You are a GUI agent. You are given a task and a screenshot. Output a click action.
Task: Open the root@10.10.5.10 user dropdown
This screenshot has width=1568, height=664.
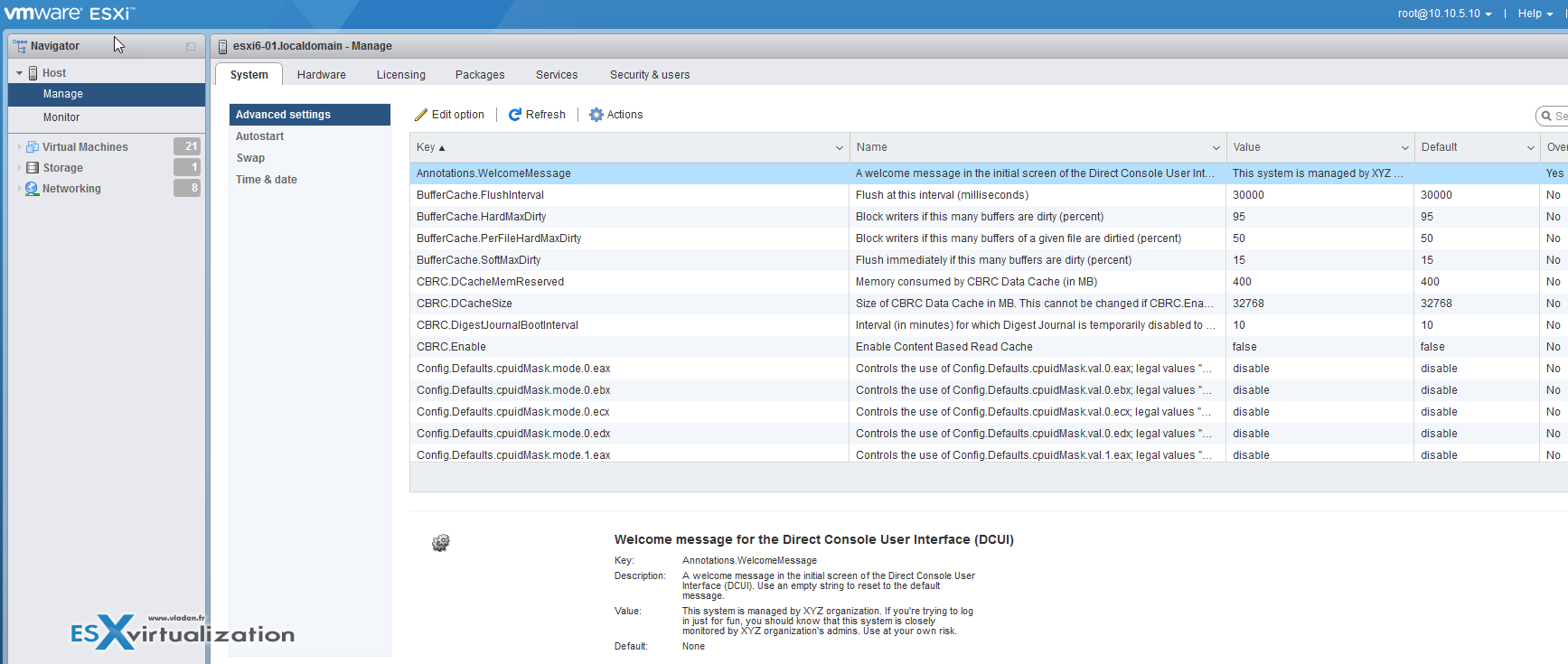click(x=1444, y=14)
